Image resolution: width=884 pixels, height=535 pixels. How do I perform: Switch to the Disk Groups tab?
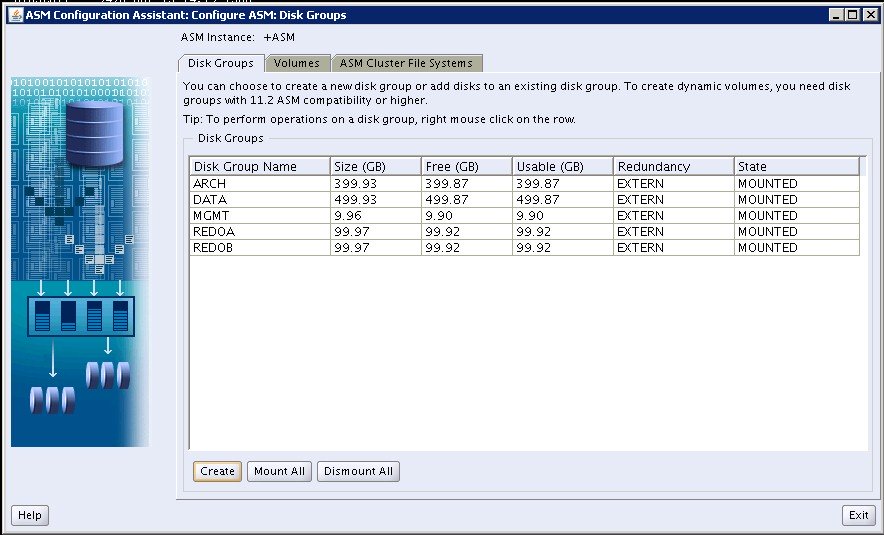[221, 63]
